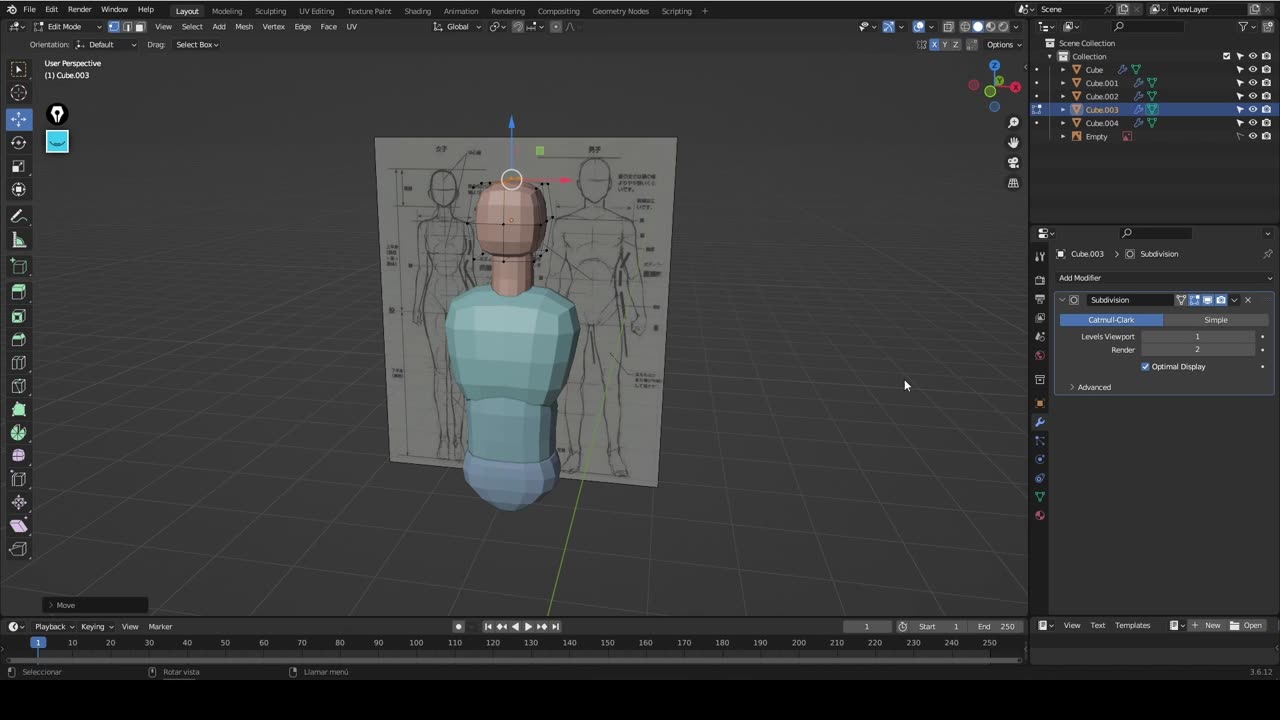
Task: Expand the Move operator panel
Action: tap(96, 605)
